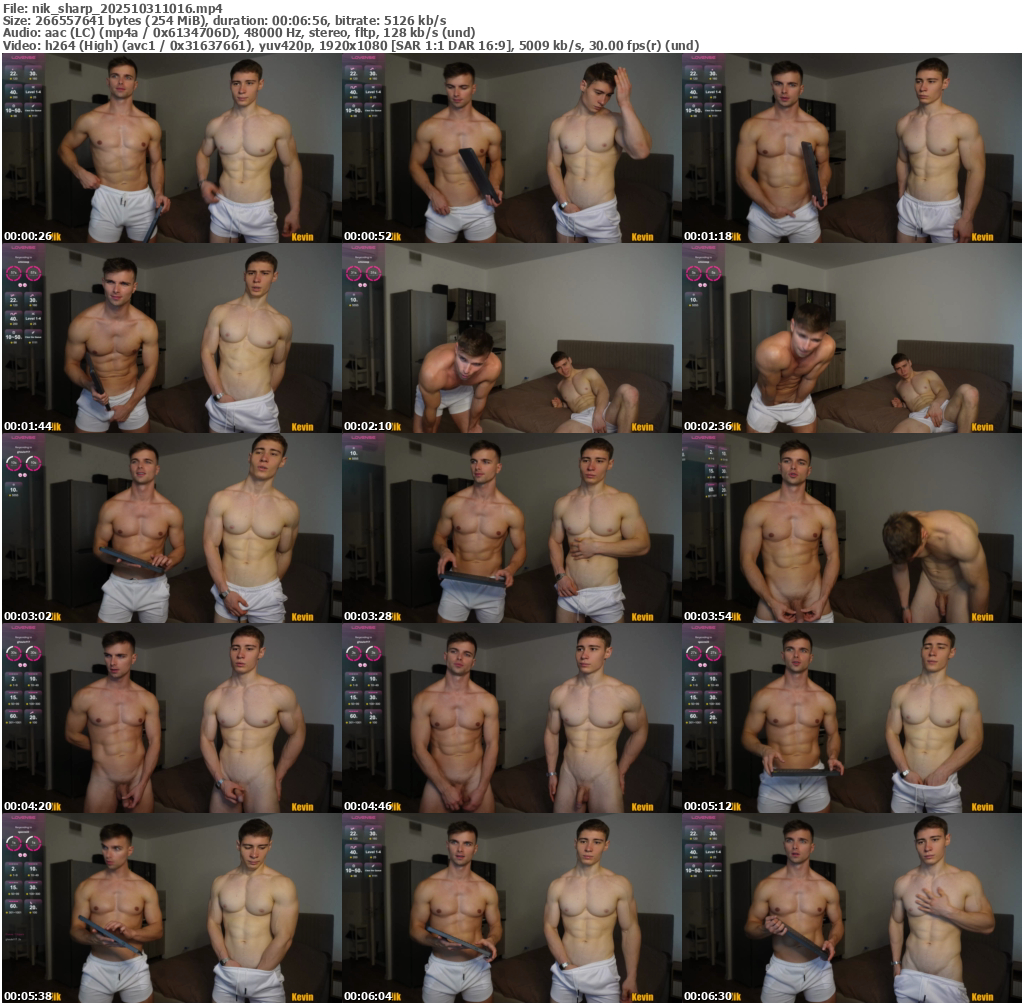
Task: Click the last frame at 00:06:30
Action: [851, 908]
